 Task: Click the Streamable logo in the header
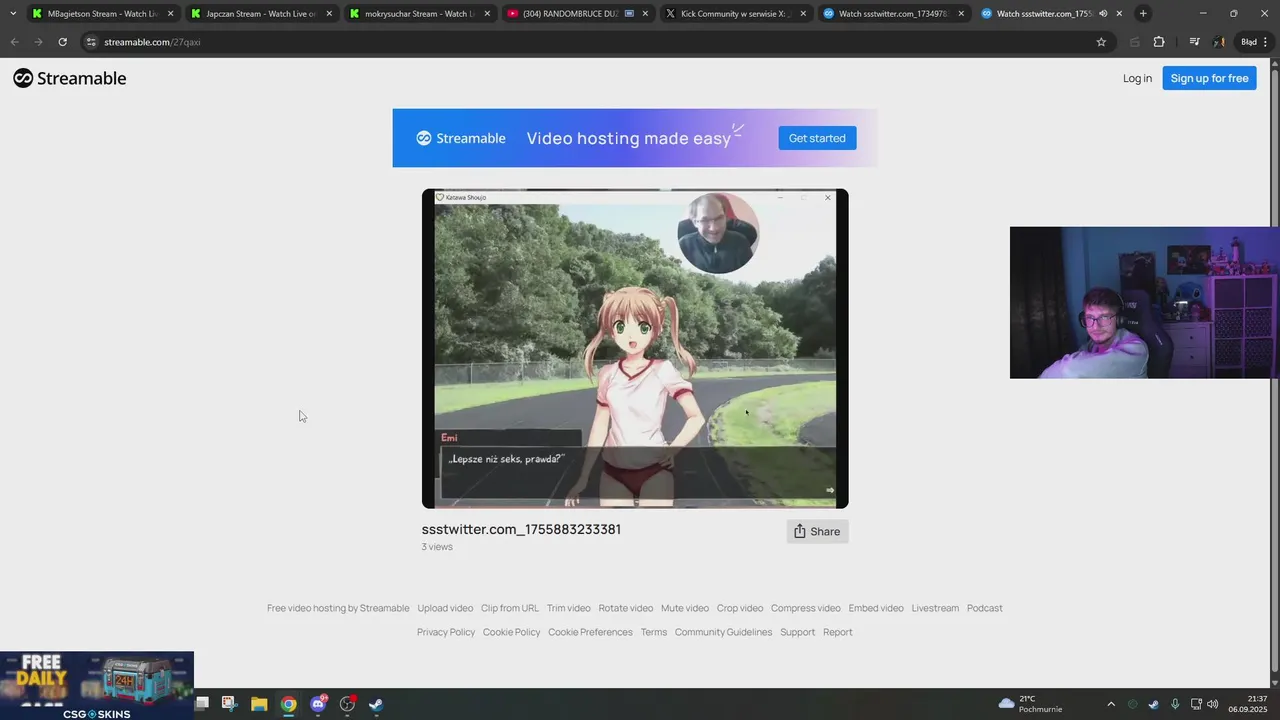tap(70, 78)
